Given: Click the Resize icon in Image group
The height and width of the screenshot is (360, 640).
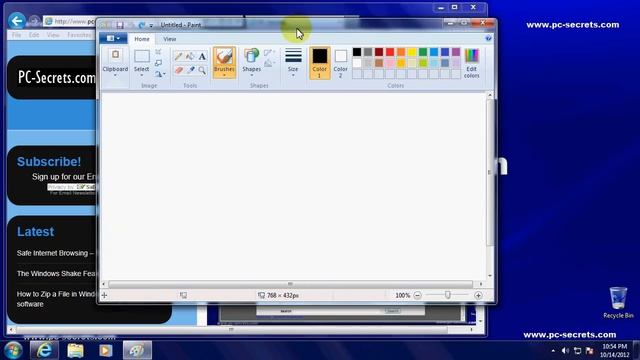Looking at the screenshot, I should [158, 63].
